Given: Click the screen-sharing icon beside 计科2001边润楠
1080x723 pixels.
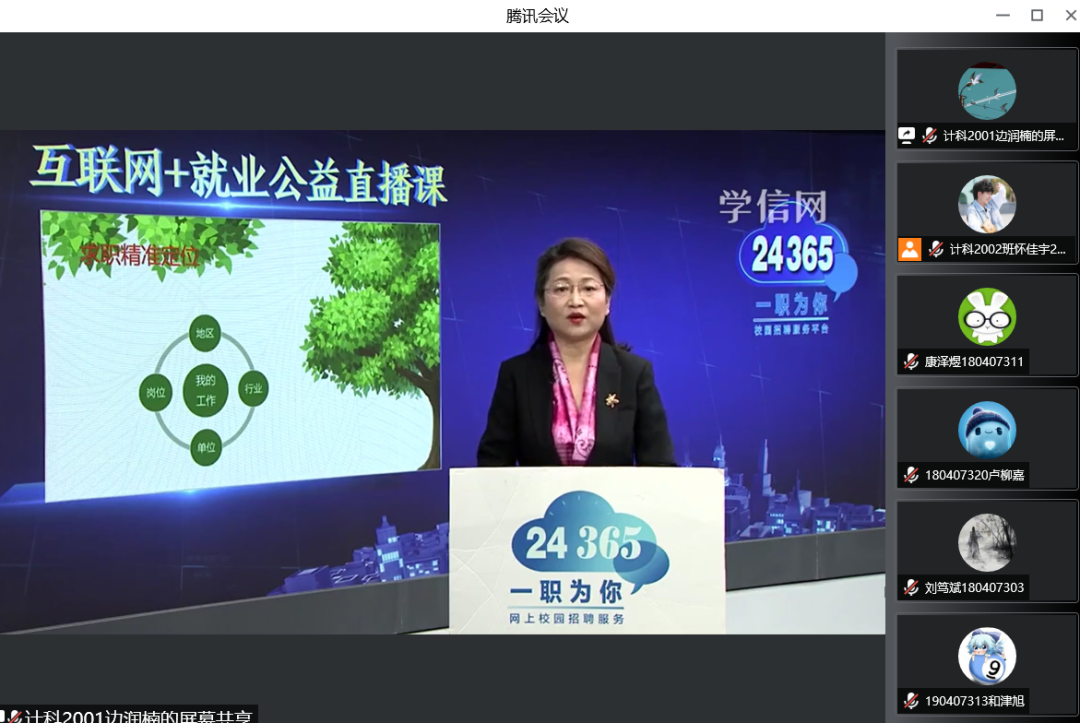Looking at the screenshot, I should [906, 136].
